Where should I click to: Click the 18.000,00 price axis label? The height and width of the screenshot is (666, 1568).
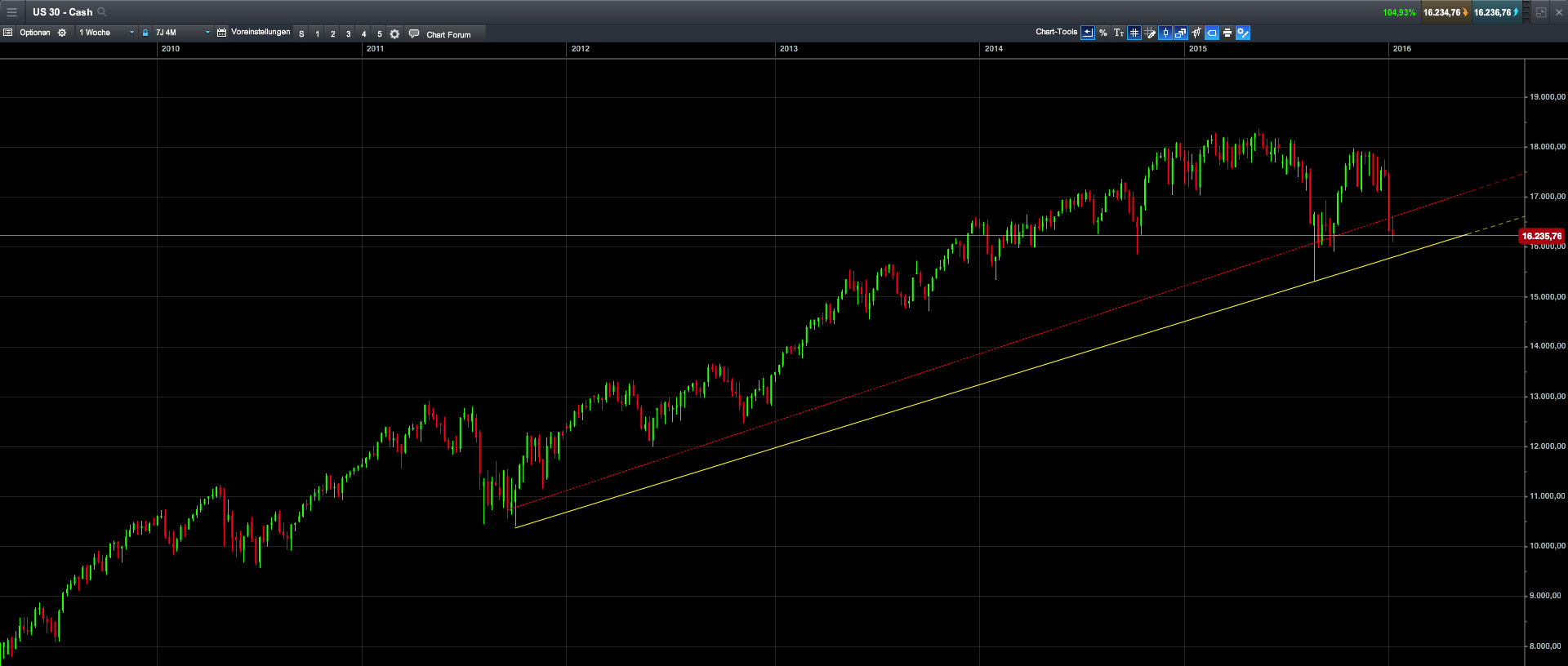(1547, 147)
